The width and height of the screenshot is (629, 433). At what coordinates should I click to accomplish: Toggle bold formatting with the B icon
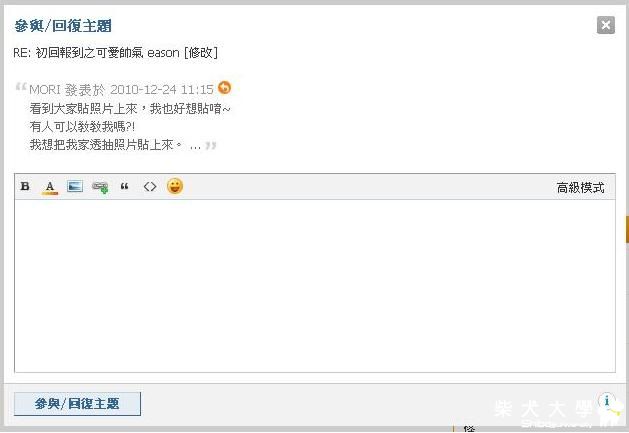tap(25, 186)
